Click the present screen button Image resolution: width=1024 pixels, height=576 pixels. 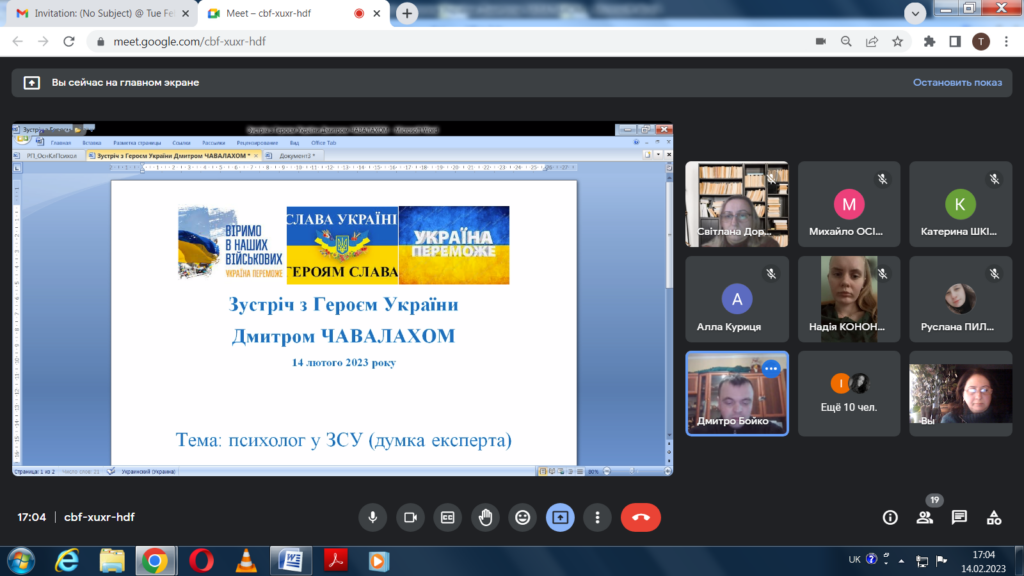coord(560,517)
